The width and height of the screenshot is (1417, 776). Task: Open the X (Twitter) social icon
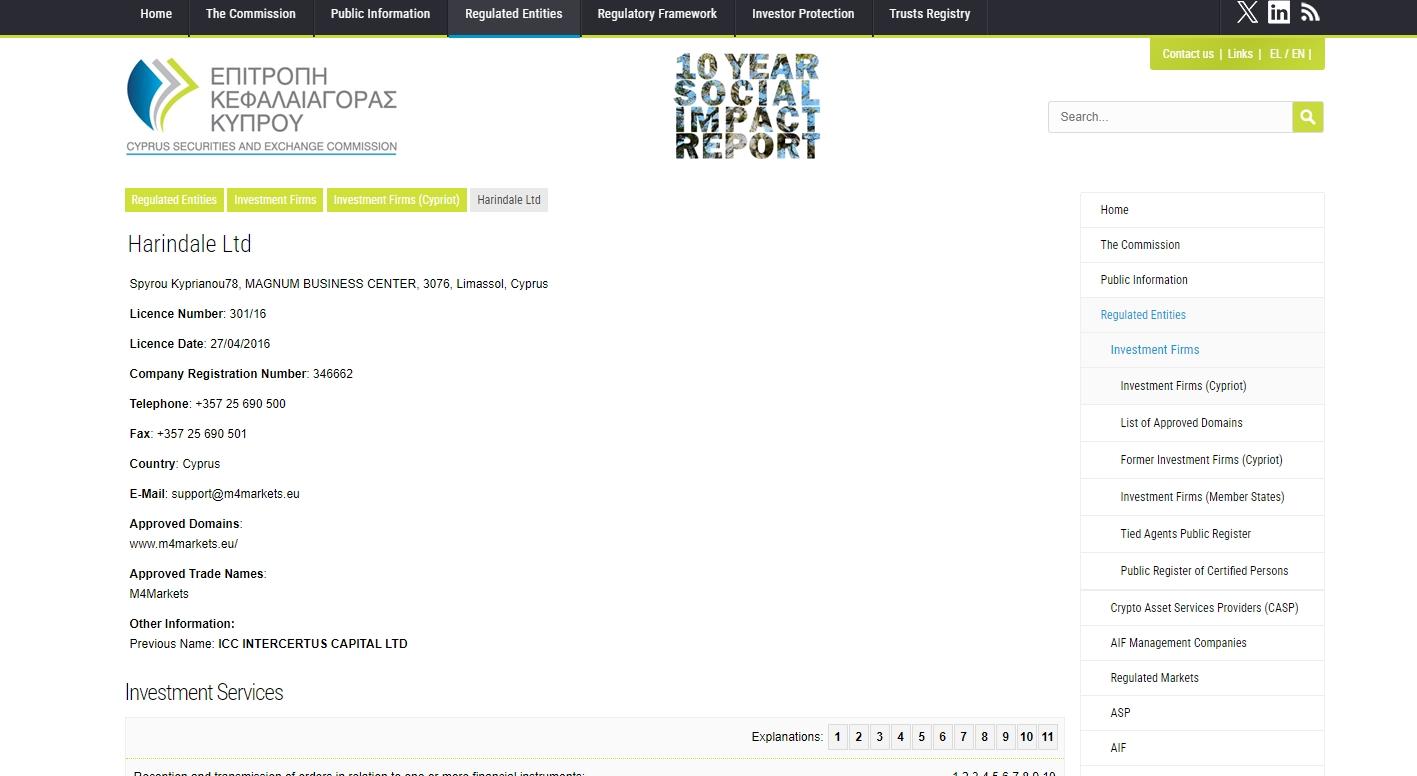1247,12
